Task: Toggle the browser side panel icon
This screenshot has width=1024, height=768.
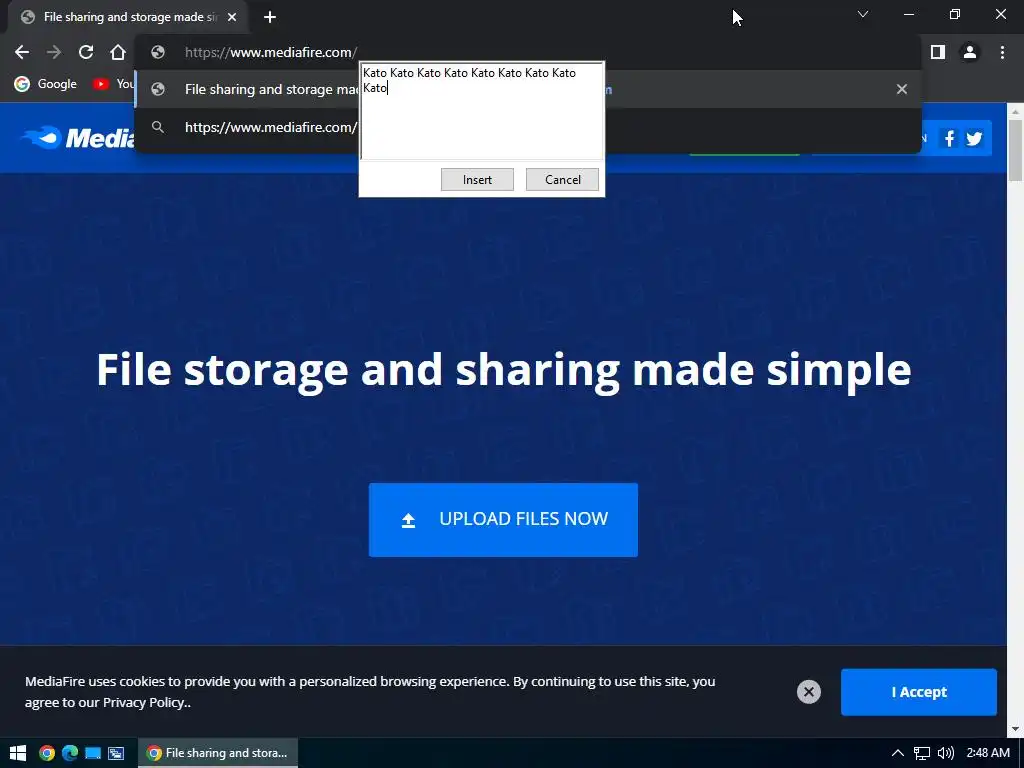Action: coord(938,52)
